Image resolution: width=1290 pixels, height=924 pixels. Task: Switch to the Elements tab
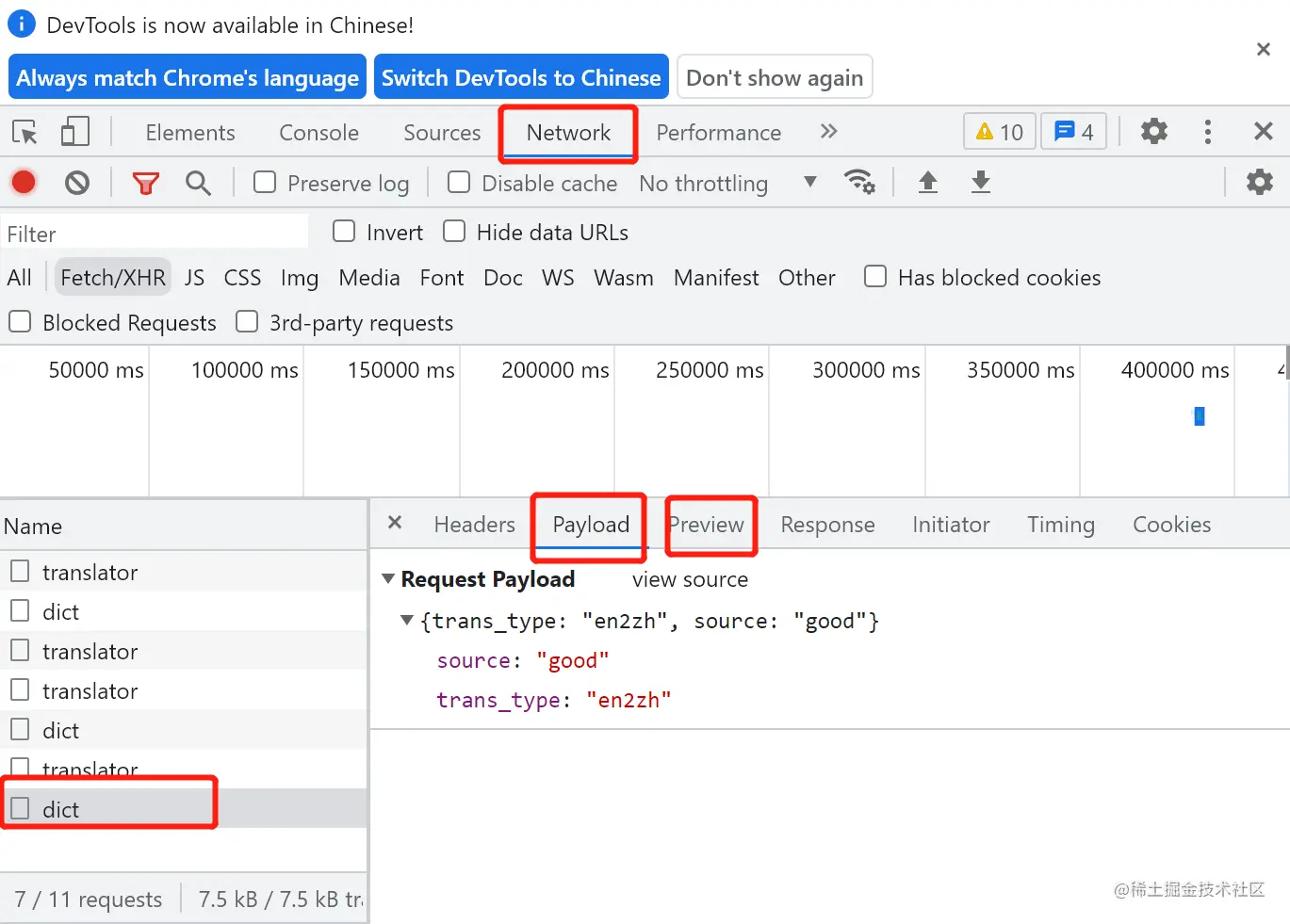(190, 133)
